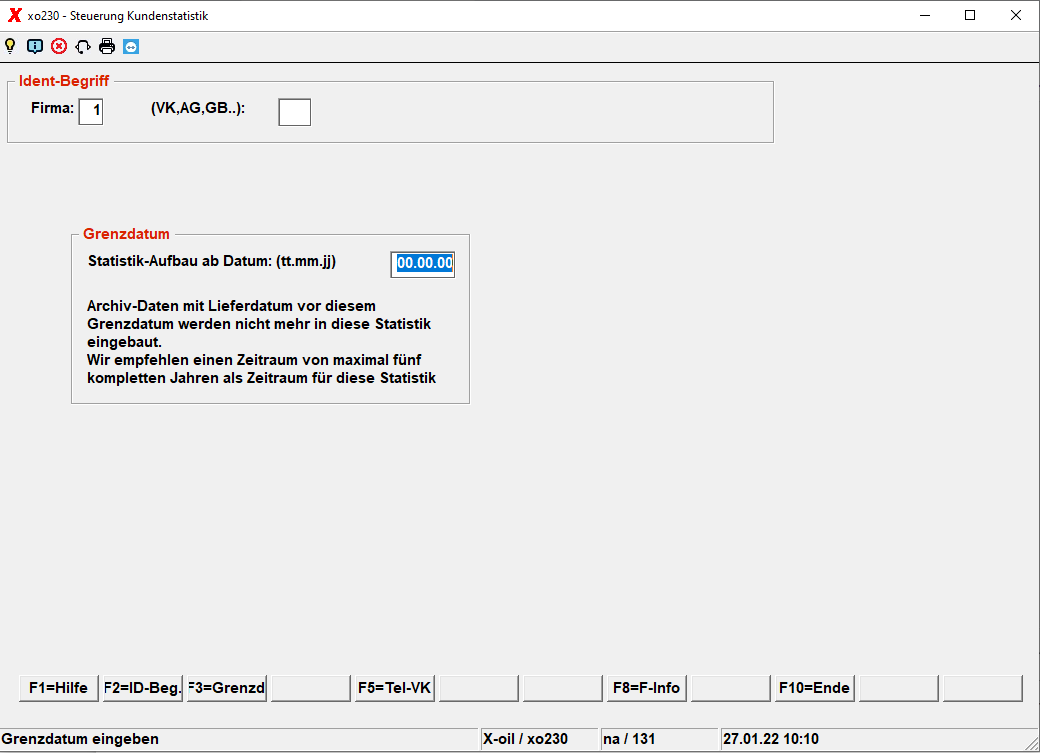This screenshot has width=1040, height=753.
Task: Click the 'Grenzdatum' group heading
Action: click(126, 234)
